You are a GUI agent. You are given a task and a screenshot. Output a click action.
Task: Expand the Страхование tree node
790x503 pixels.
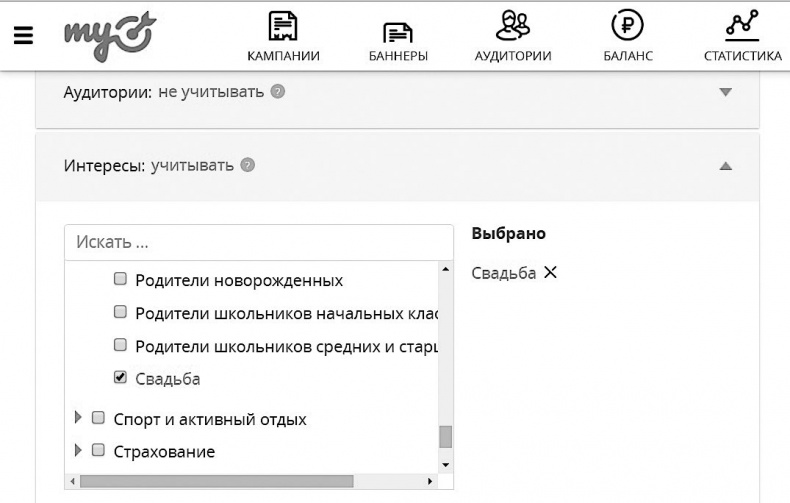click(79, 451)
